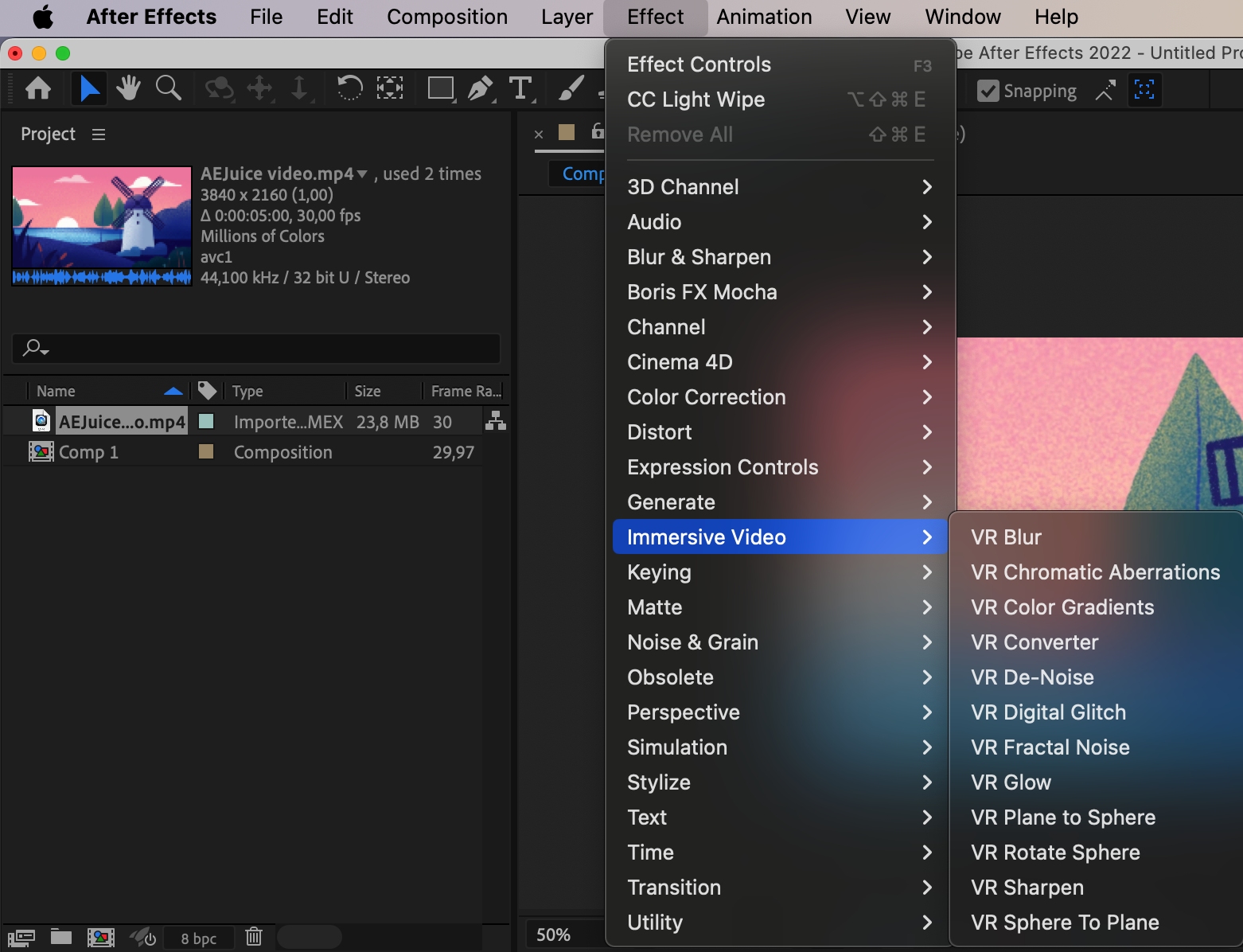This screenshot has height=952, width=1243.
Task: Expand the Generate submenu
Action: (780, 502)
